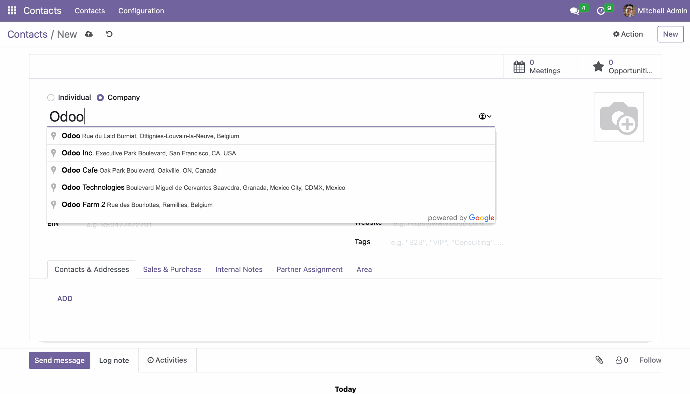This screenshot has height=394, width=690.
Task: Show followers count user icon
Action: coord(622,360)
